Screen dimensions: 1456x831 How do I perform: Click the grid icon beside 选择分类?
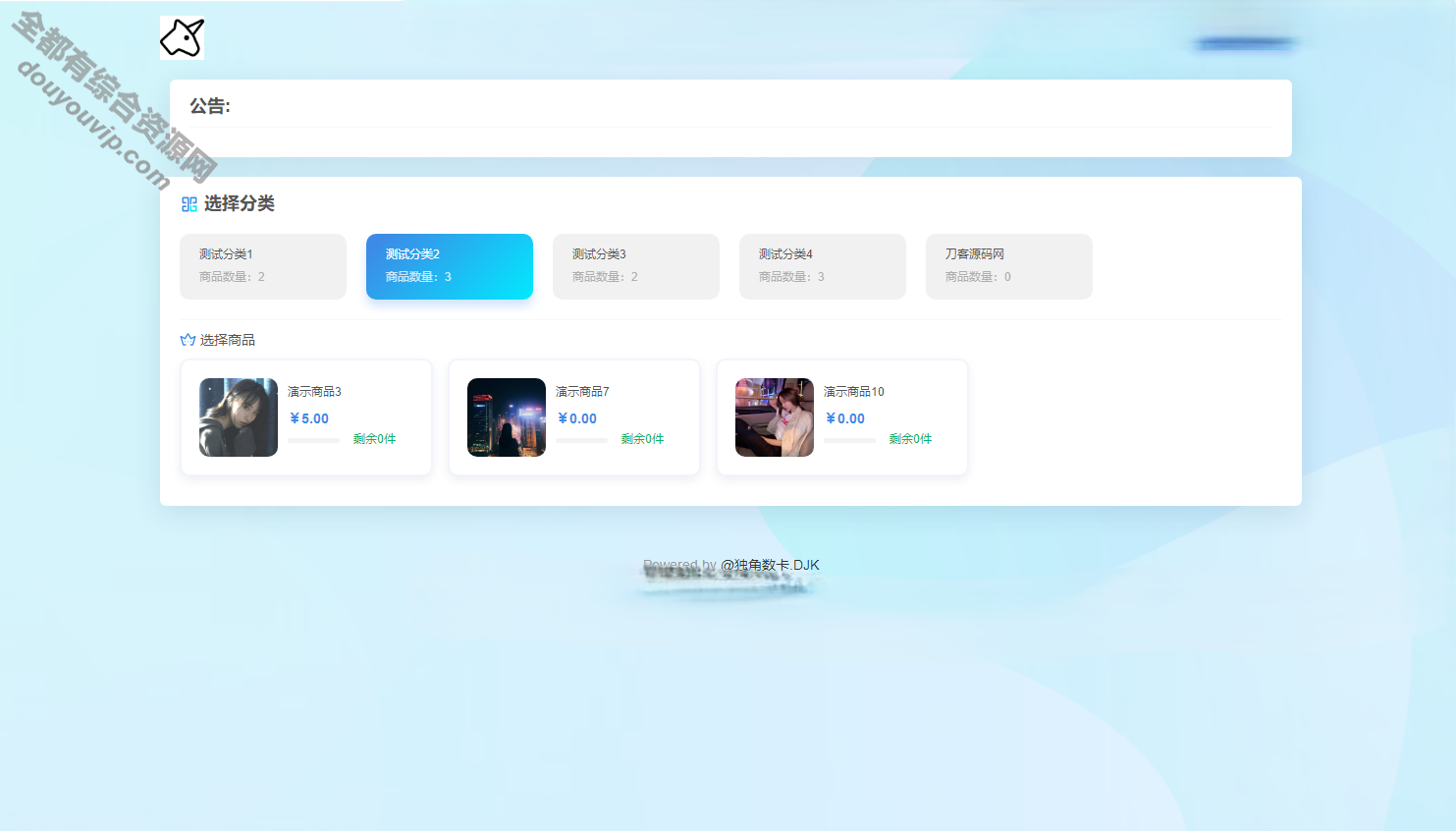tap(189, 204)
